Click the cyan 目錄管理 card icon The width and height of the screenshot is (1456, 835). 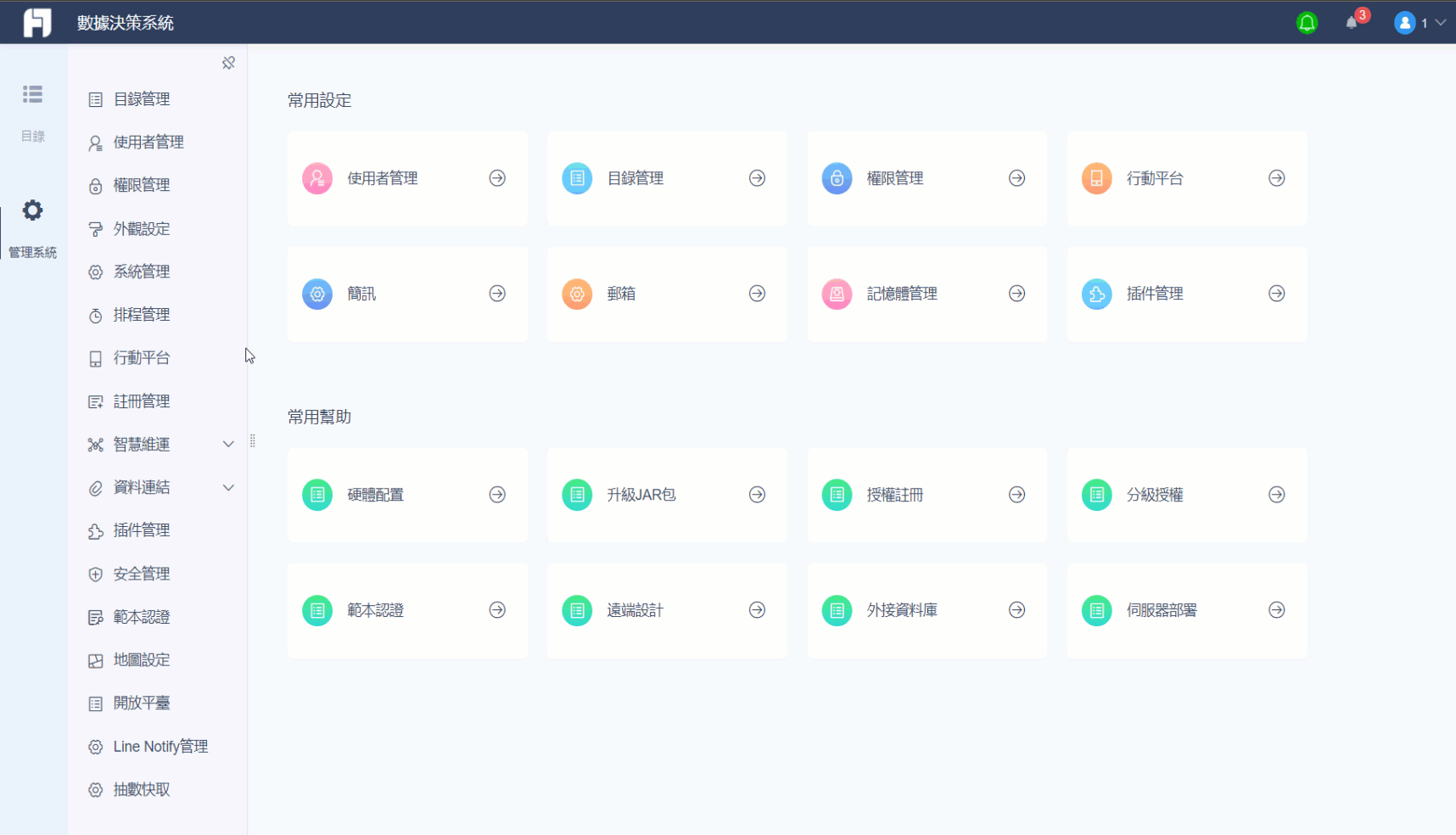point(577,178)
